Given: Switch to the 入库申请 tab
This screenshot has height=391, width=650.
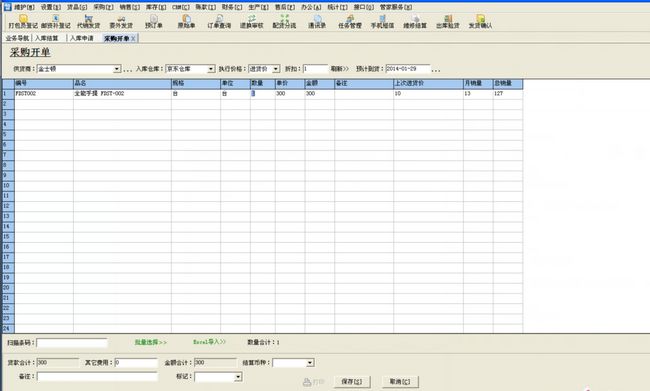Looking at the screenshot, I should coord(82,38).
